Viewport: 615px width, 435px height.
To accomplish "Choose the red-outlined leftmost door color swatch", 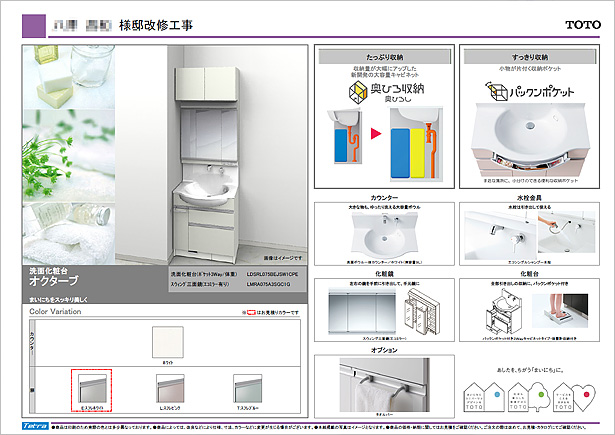I will [92, 388].
